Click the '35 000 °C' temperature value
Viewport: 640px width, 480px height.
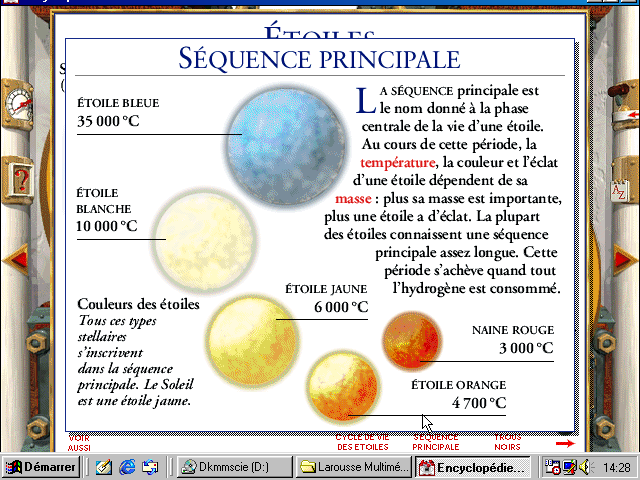tap(108, 121)
